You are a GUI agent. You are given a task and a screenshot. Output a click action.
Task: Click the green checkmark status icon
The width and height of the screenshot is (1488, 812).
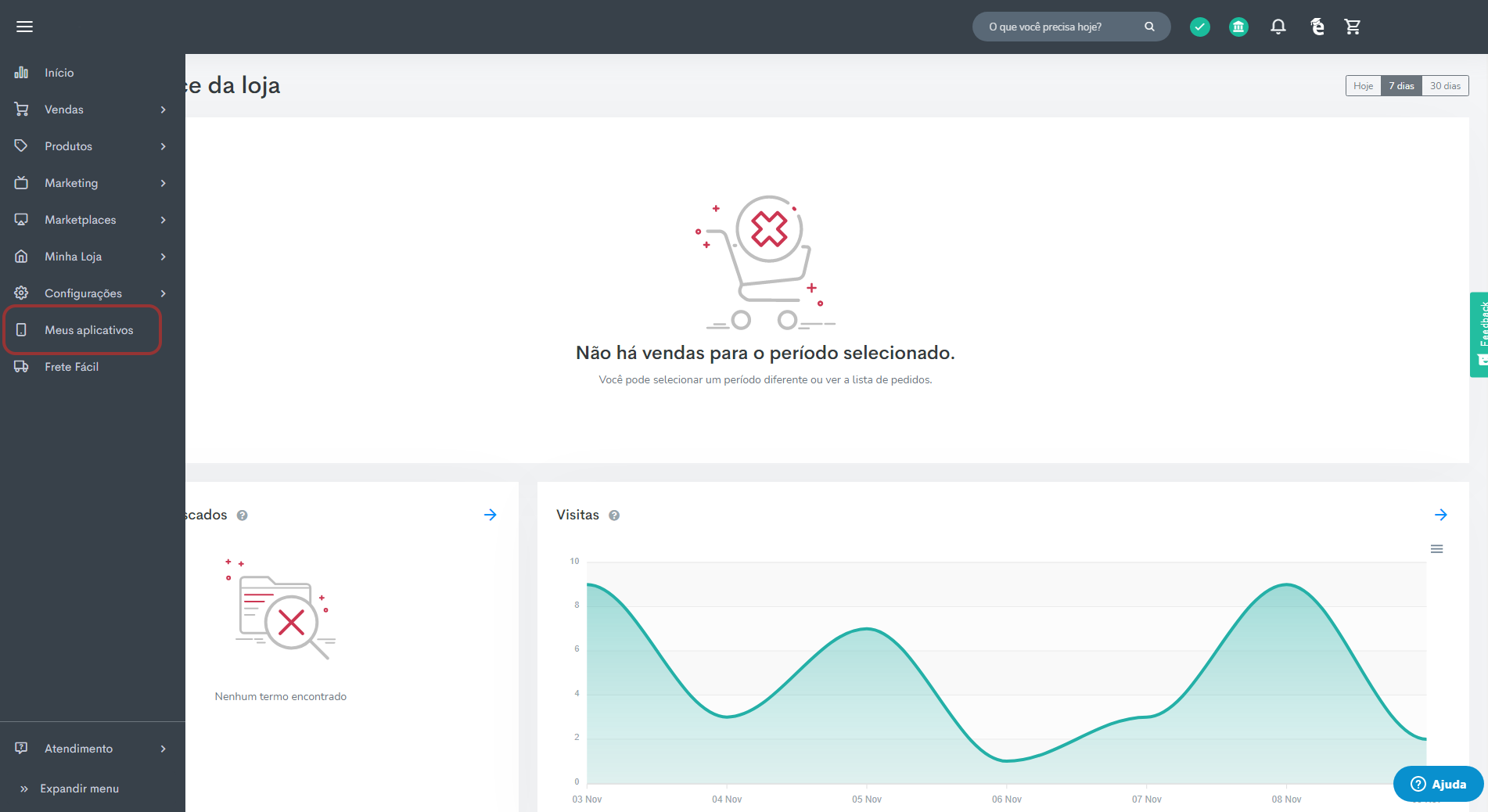point(1199,27)
